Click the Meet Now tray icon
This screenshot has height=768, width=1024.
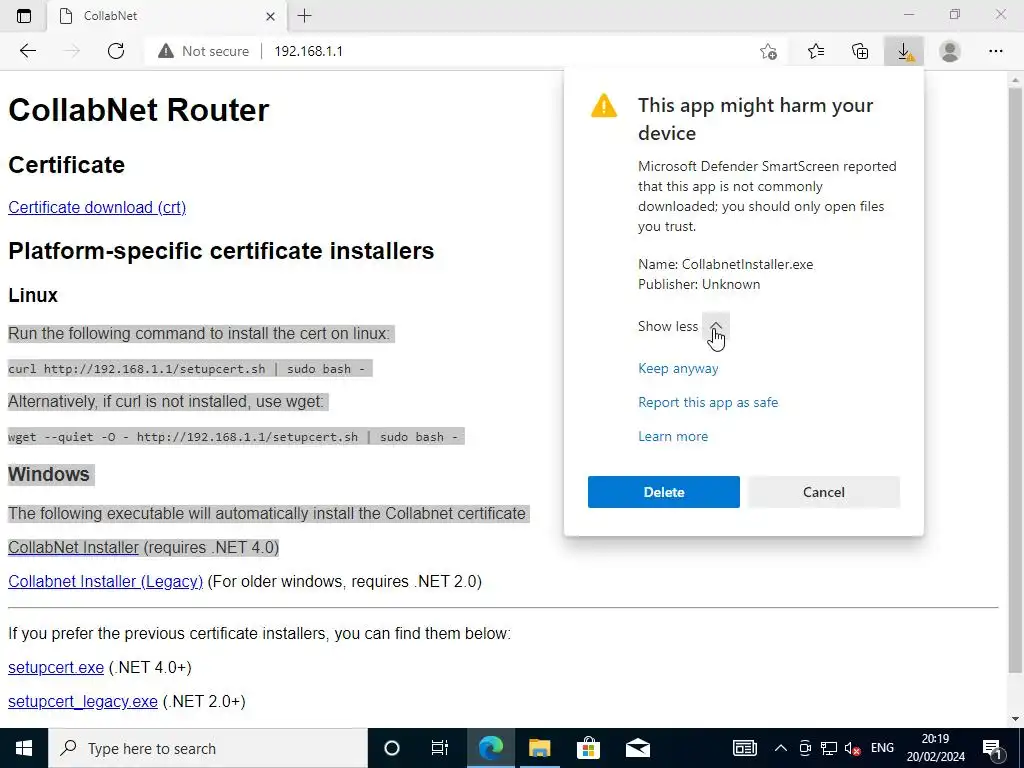805,748
